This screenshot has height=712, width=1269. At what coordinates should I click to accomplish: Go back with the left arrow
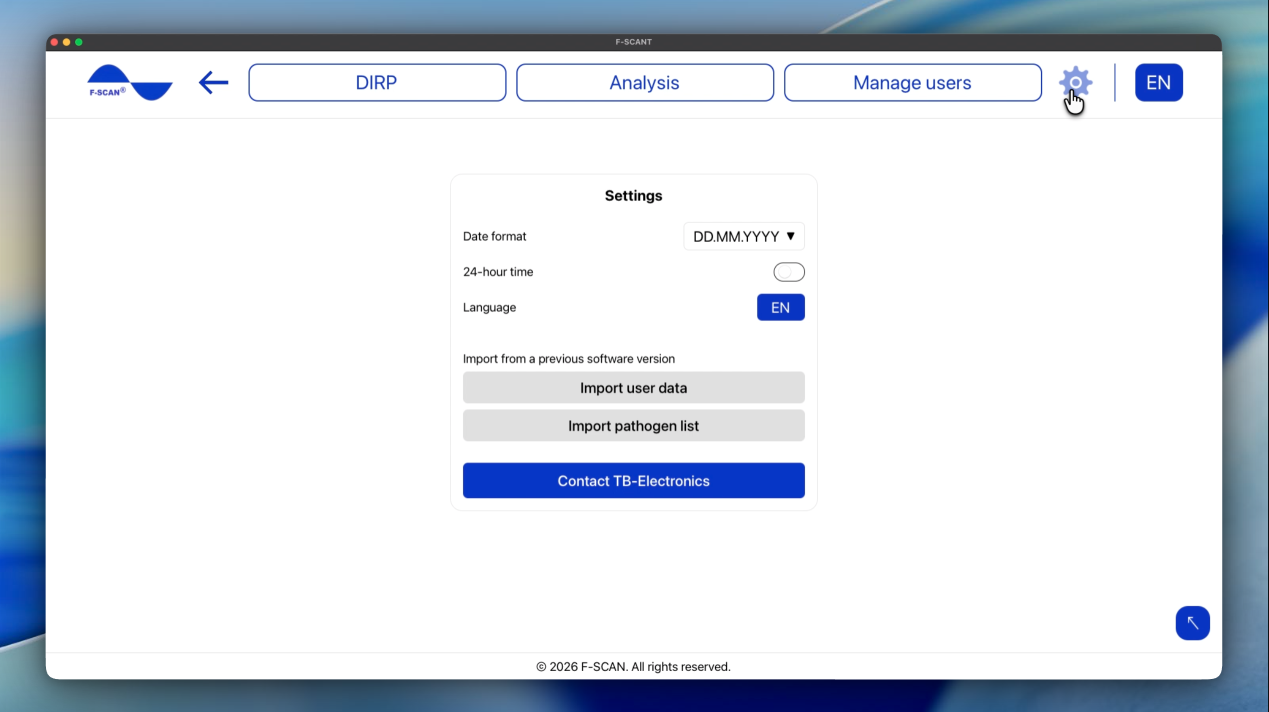pyautogui.click(x=213, y=82)
